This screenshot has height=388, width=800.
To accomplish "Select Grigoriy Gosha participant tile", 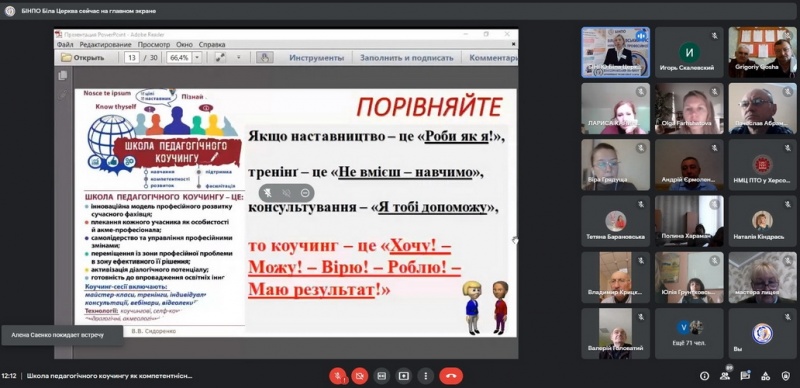I will (x=762, y=52).
